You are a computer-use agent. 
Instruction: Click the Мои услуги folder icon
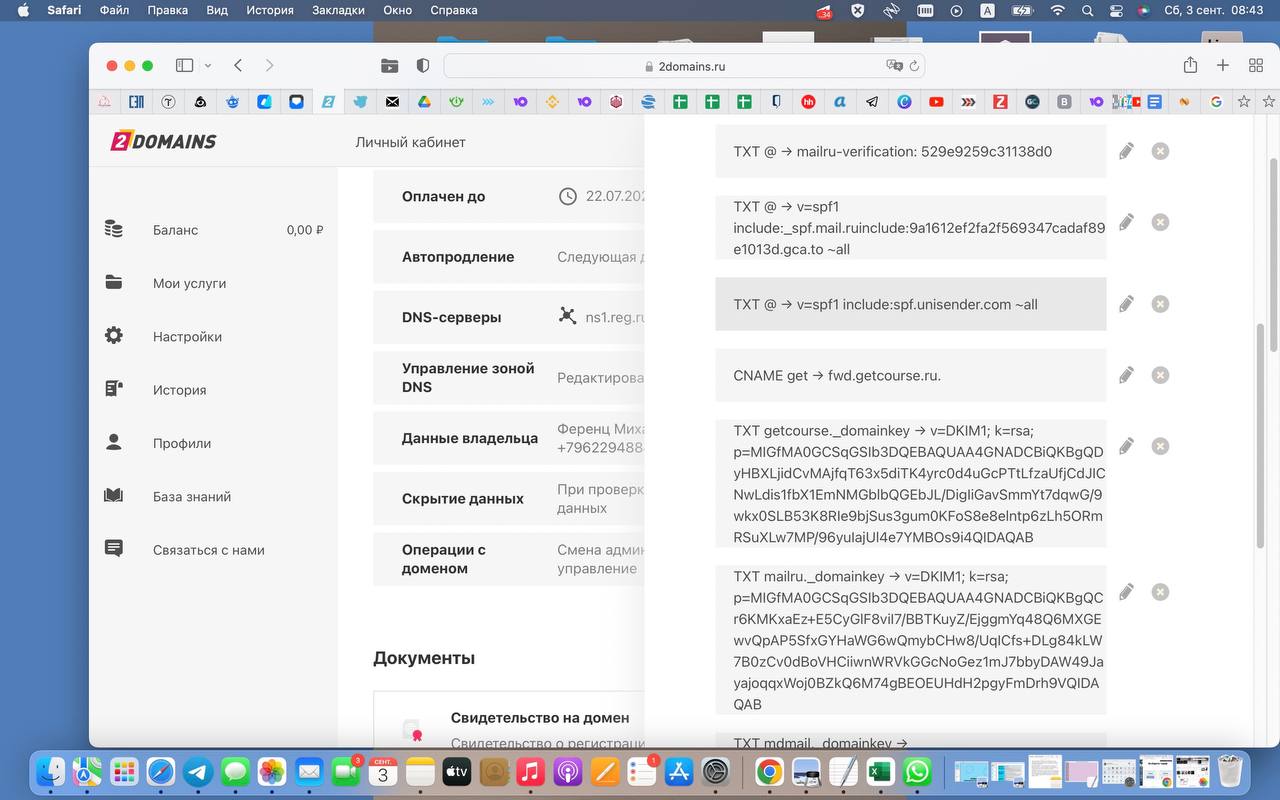pyautogui.click(x=114, y=283)
